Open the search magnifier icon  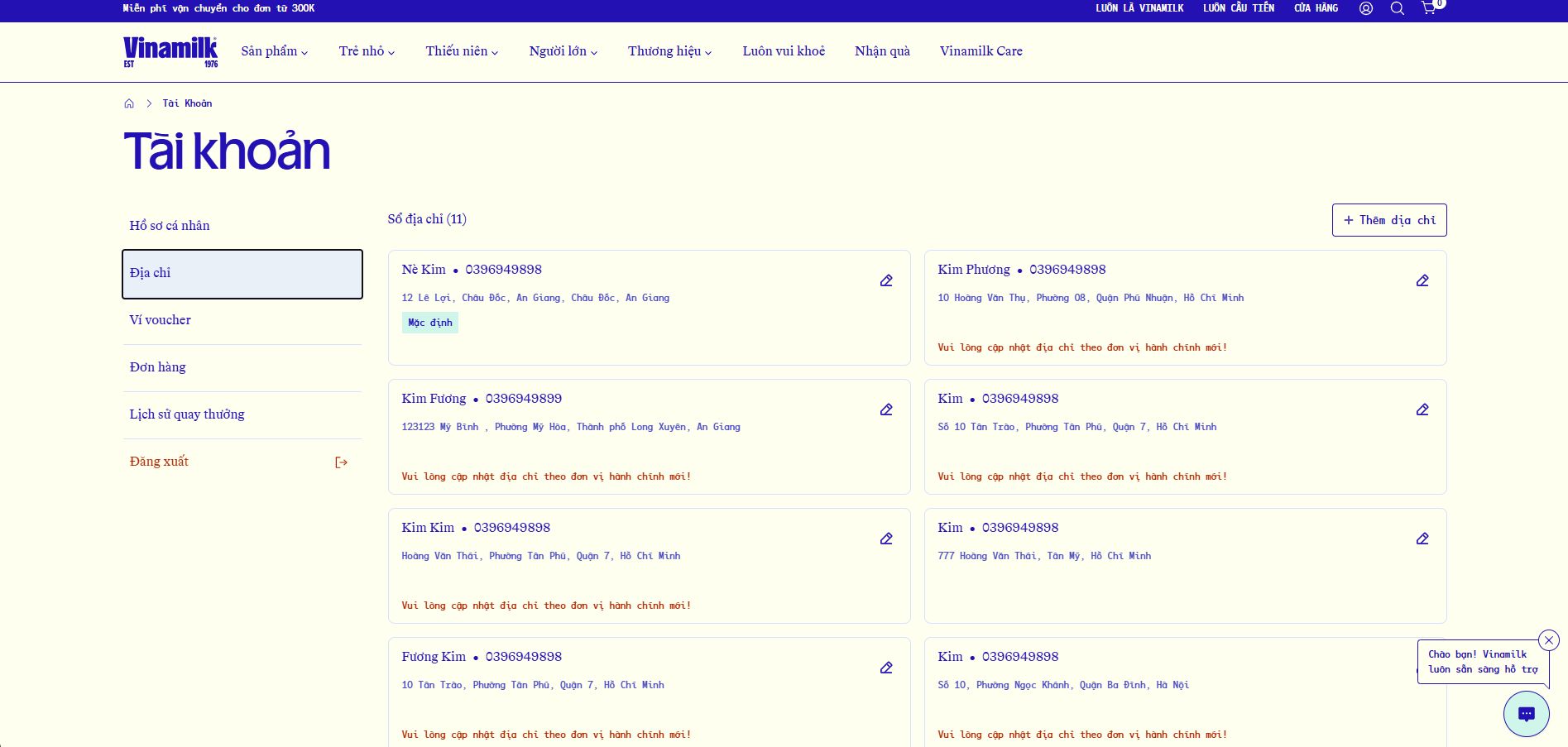point(1397,8)
